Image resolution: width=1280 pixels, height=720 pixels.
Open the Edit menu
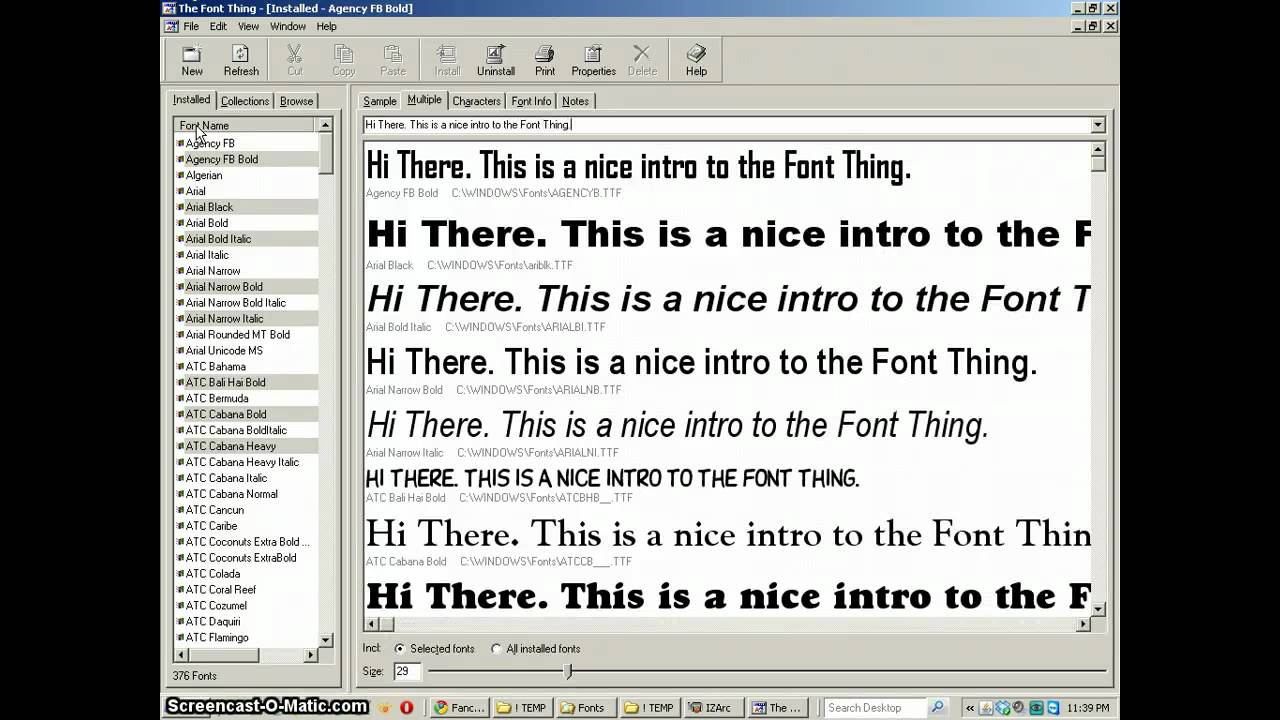[218, 26]
